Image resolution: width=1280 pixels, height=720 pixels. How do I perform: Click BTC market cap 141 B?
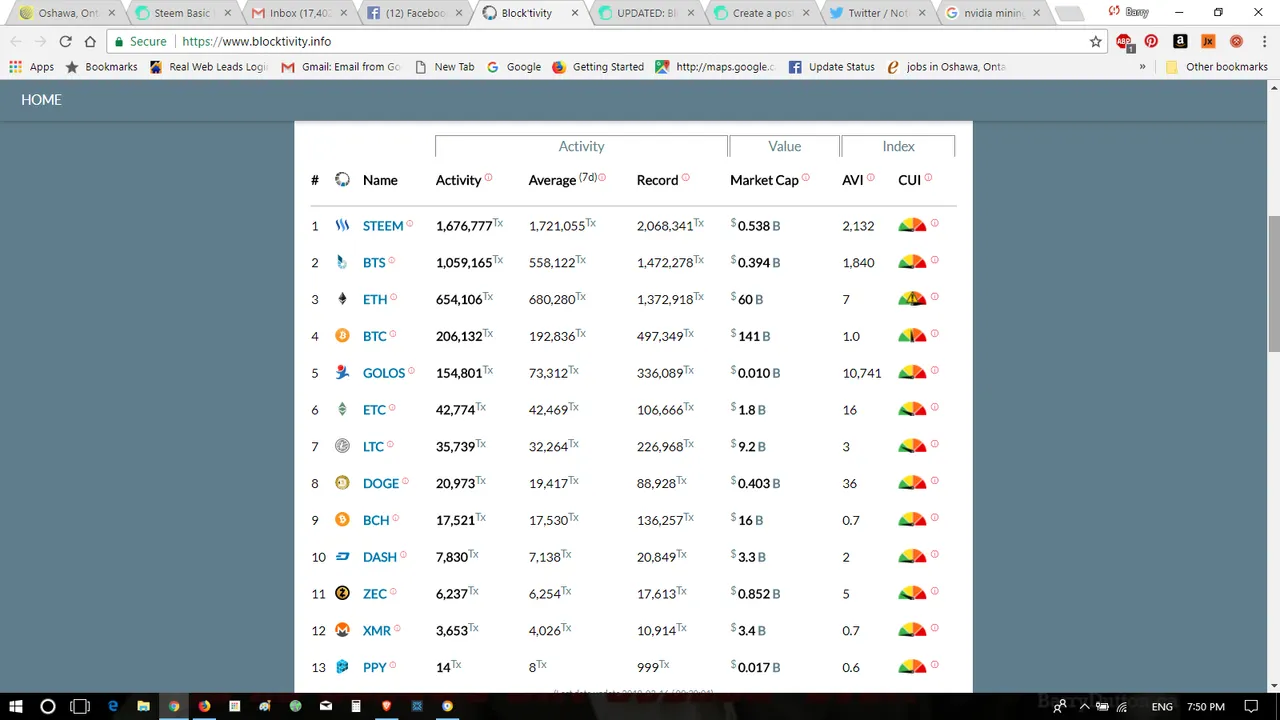tap(750, 336)
